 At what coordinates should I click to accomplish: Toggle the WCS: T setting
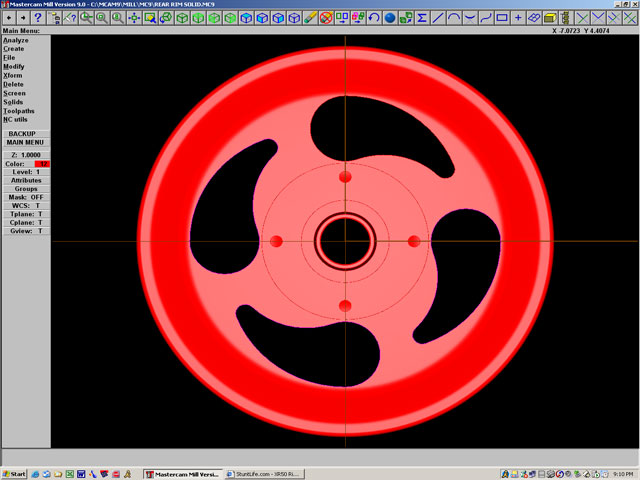click(x=25, y=205)
